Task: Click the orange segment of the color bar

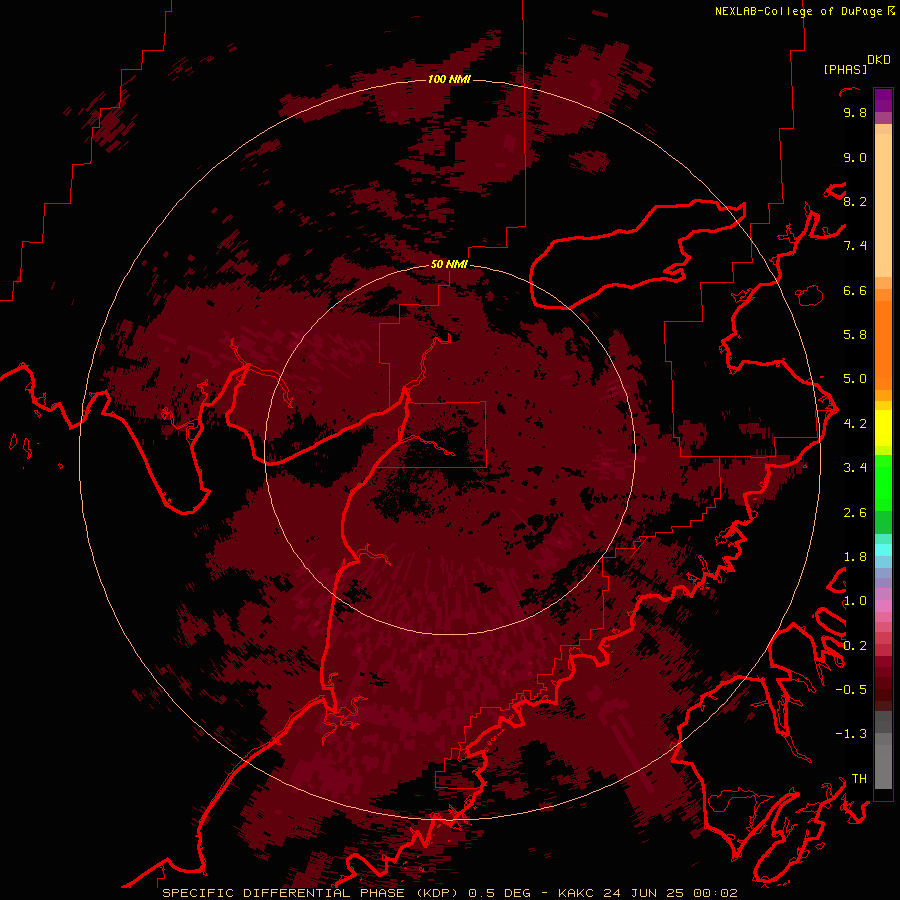Action: tap(883, 344)
